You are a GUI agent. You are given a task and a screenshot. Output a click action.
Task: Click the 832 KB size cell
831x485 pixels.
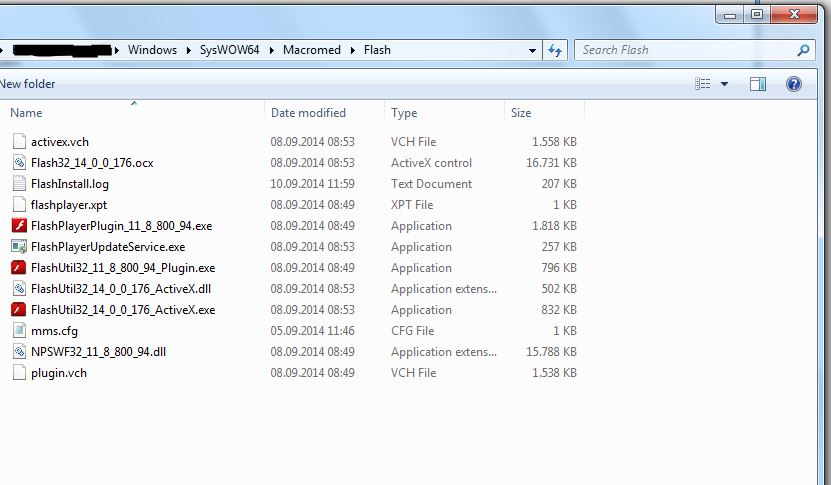click(559, 310)
